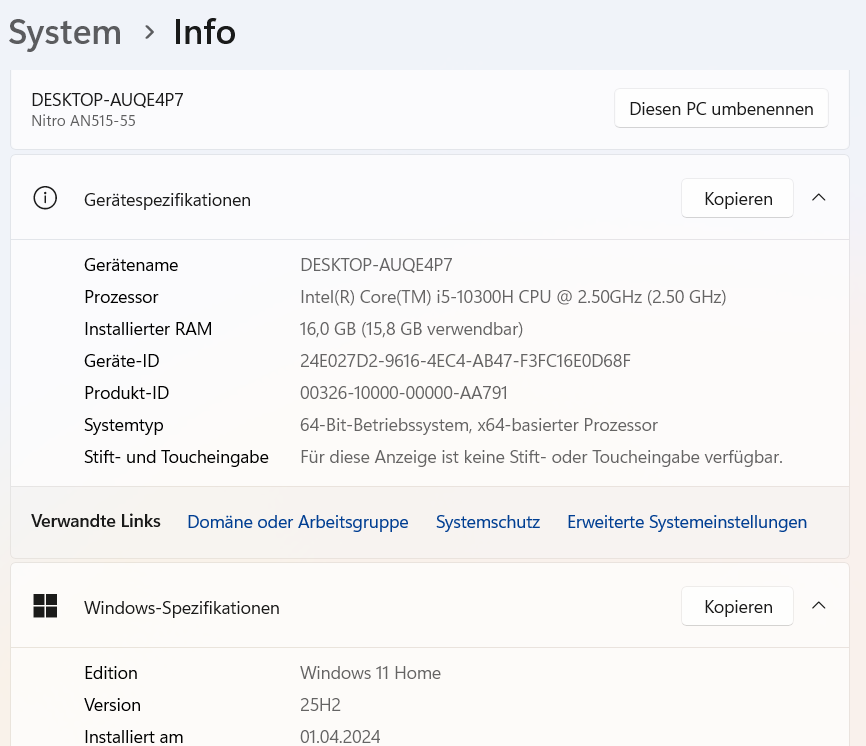The width and height of the screenshot is (866, 746).
Task: Click the Edition label
Action: tap(110, 673)
